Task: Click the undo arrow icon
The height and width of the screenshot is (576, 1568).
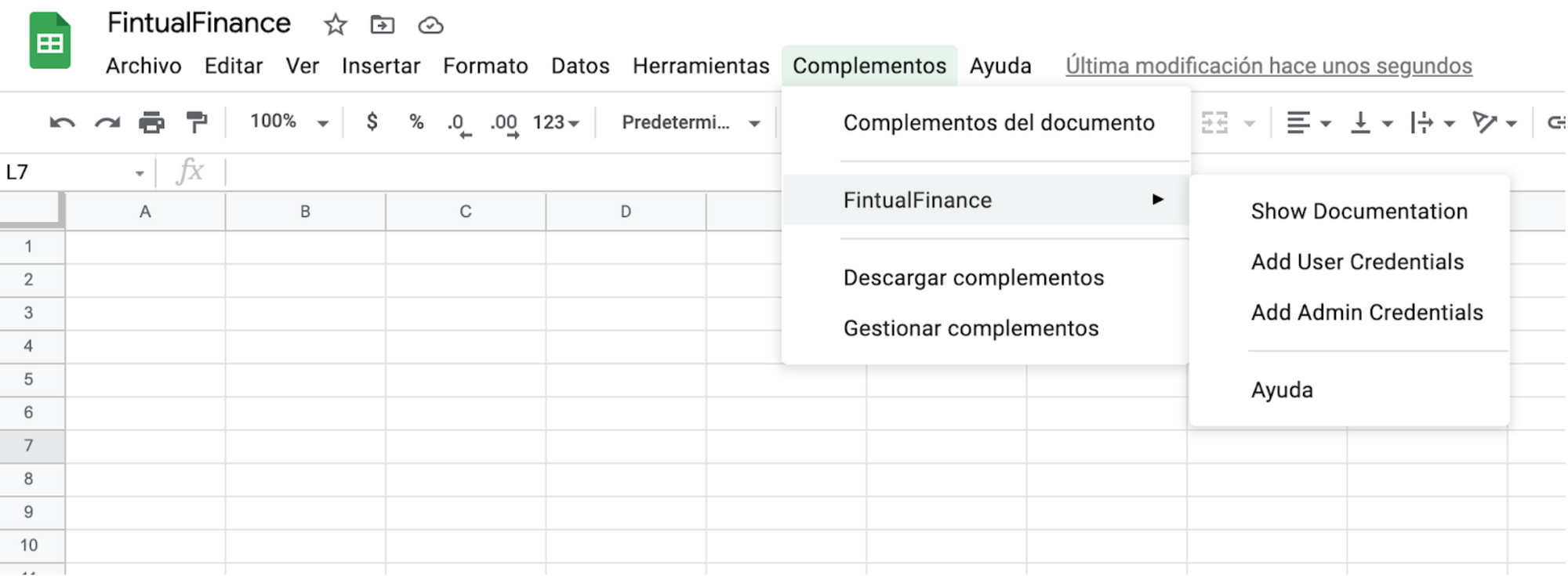Action: (x=62, y=122)
